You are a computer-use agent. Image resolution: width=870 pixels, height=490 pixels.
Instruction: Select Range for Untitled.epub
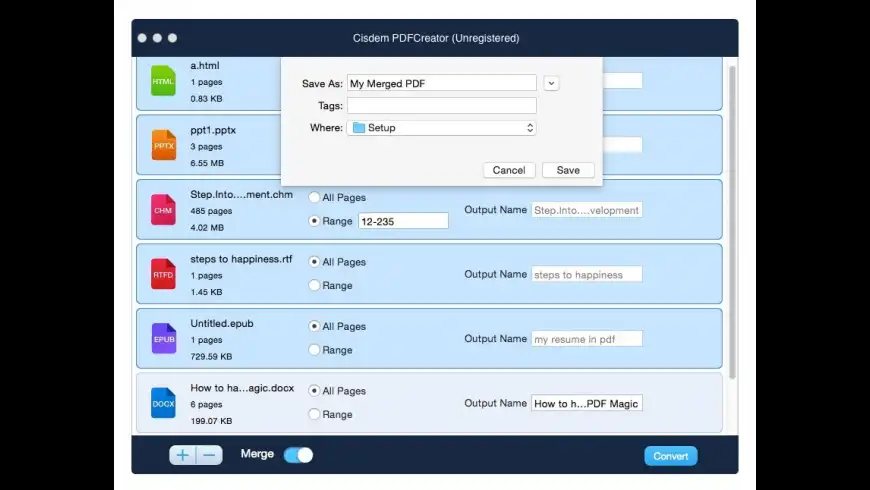coord(314,350)
